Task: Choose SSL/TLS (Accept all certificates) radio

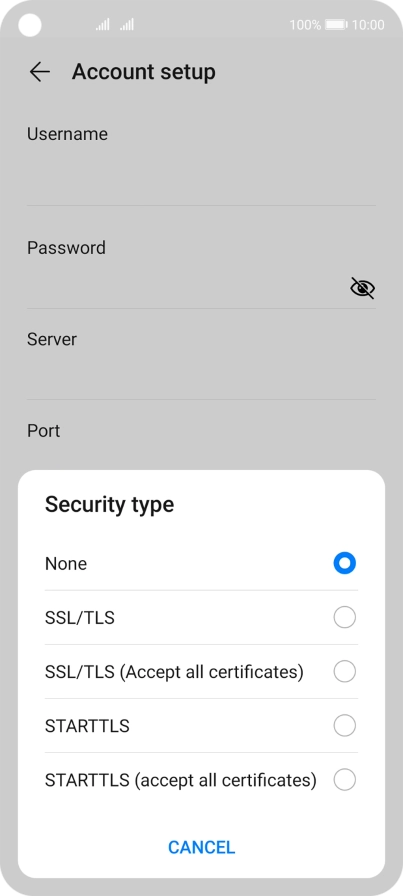Action: pyautogui.click(x=345, y=671)
